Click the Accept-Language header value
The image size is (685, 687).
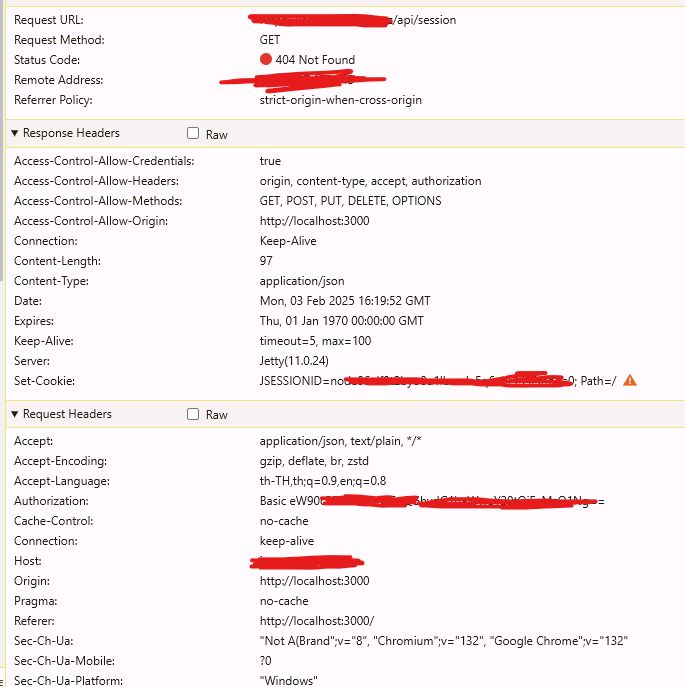tap(322, 481)
